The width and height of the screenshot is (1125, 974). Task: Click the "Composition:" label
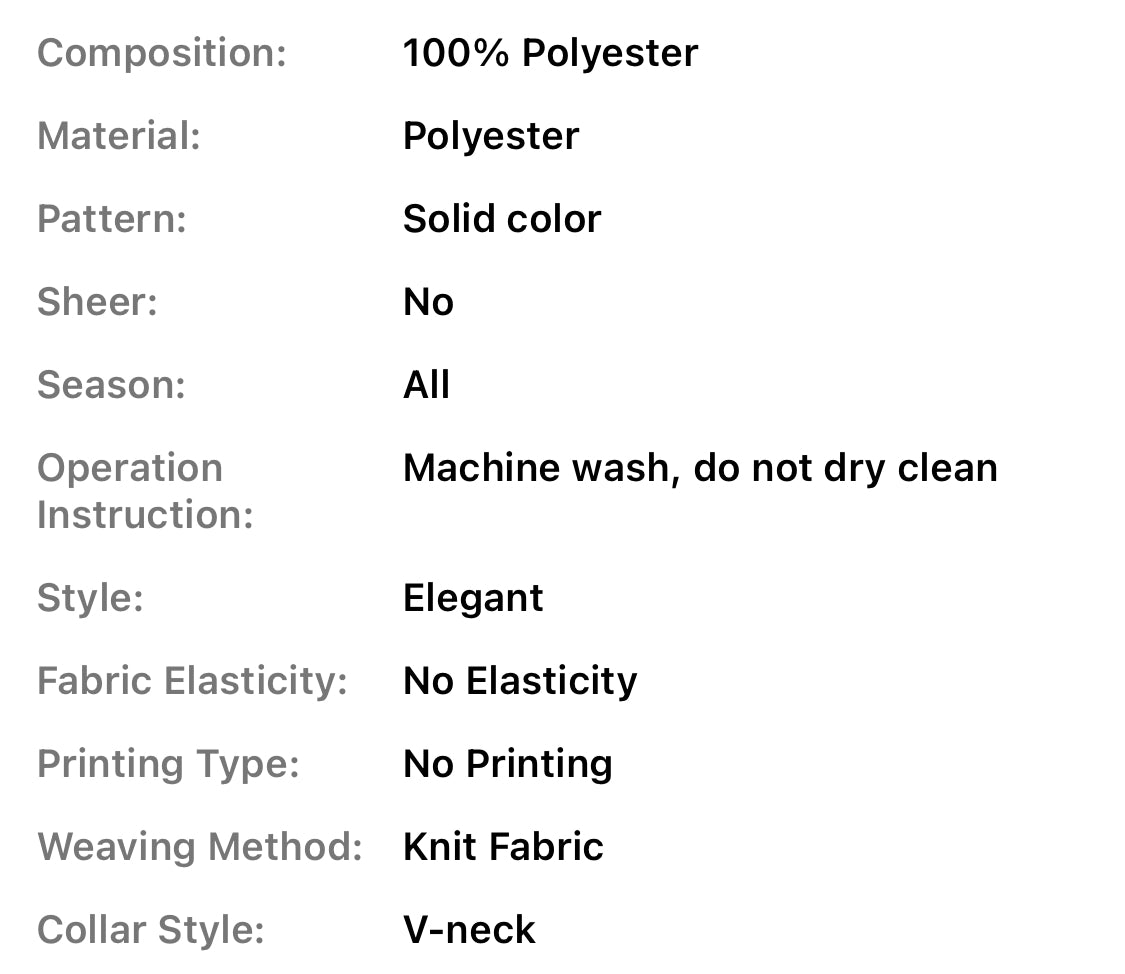161,53
